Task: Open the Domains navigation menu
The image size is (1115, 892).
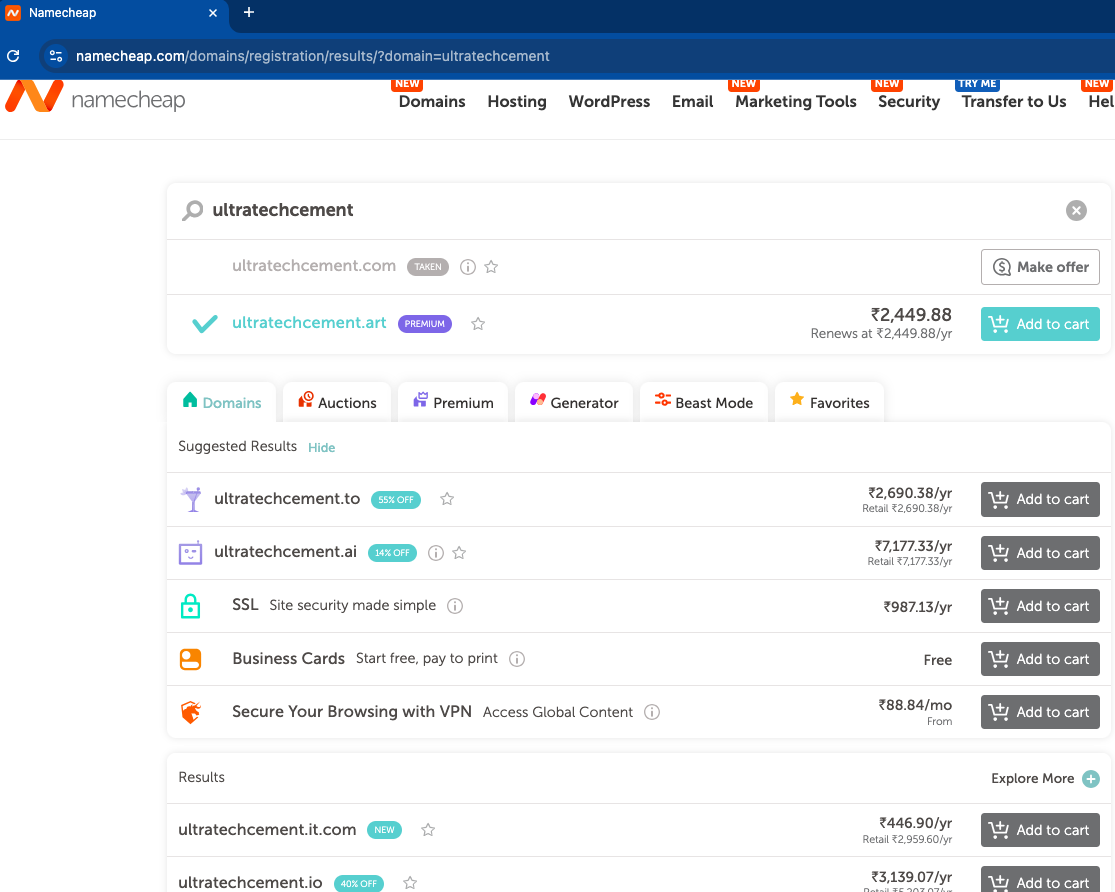Action: coord(432,102)
